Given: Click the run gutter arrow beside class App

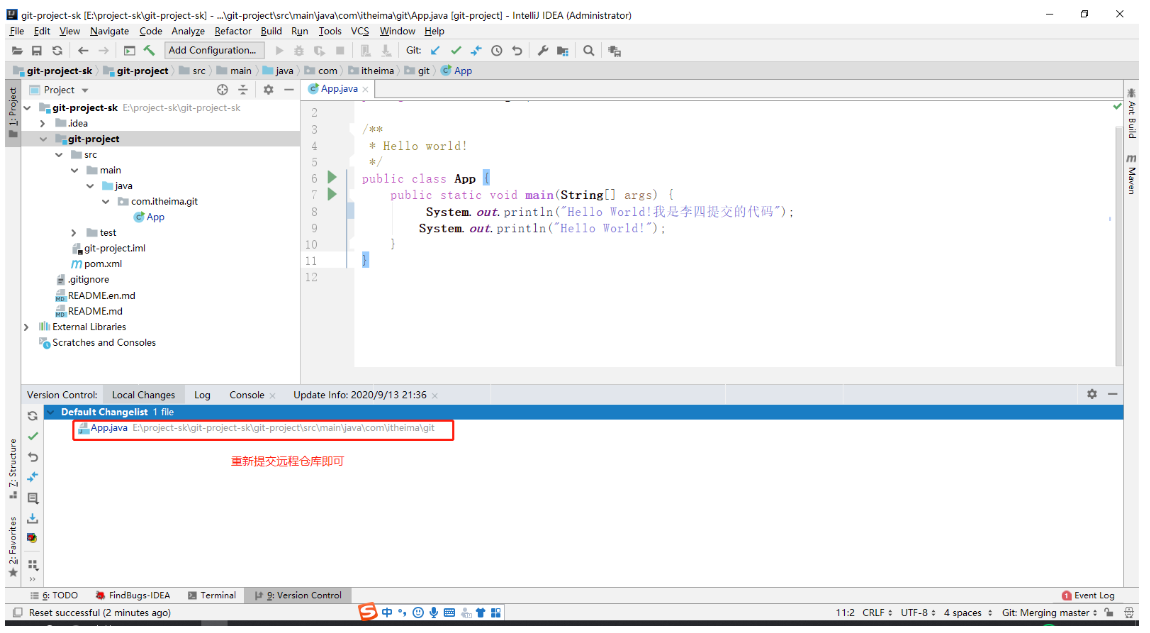Looking at the screenshot, I should coord(332,178).
